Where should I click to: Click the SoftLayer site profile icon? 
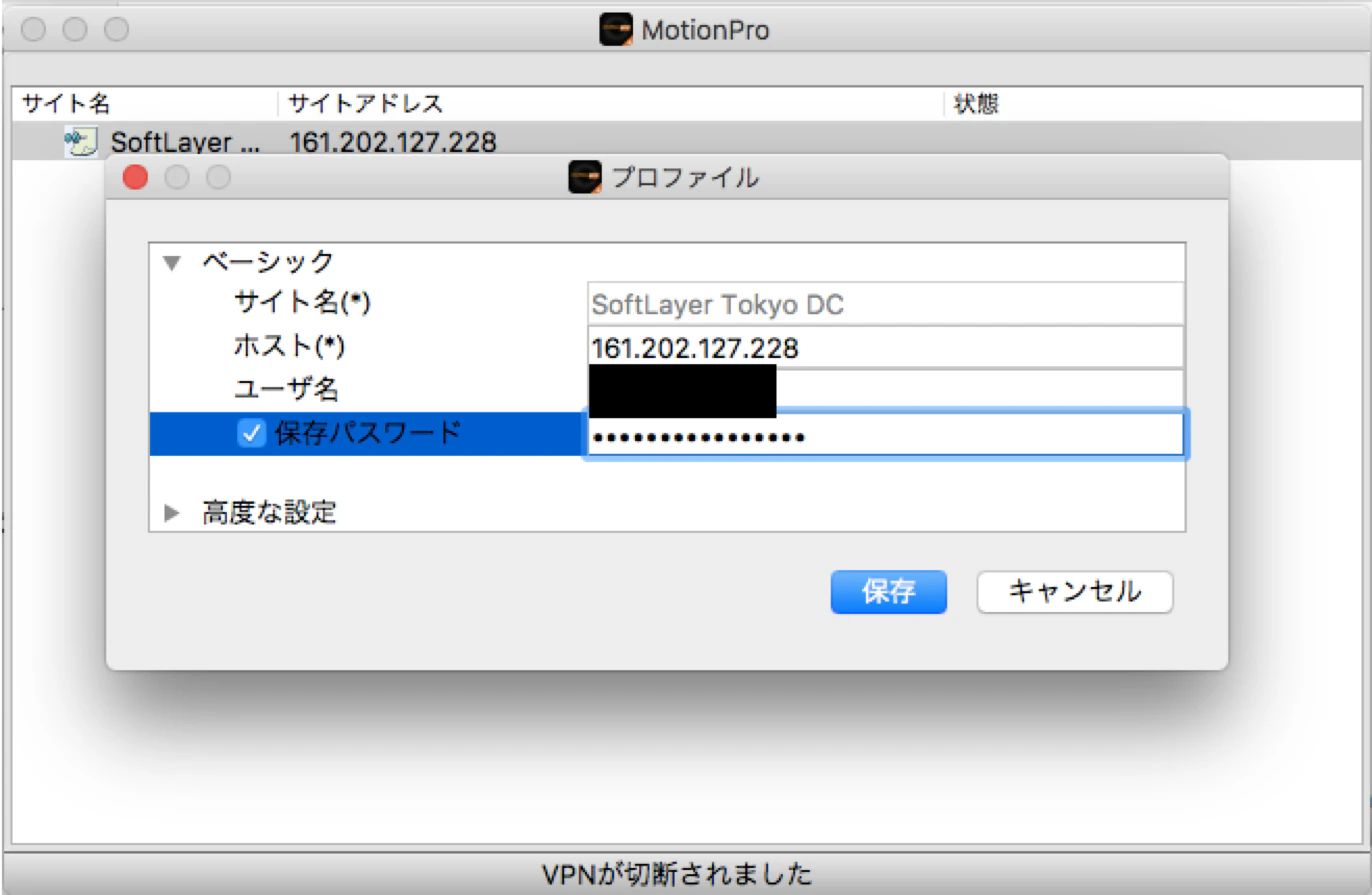[80, 142]
